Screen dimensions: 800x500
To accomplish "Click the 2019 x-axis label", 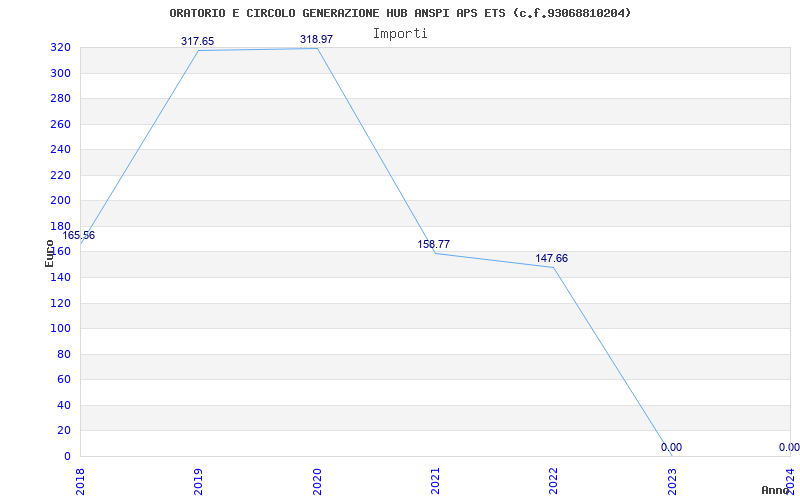I will click(x=198, y=480).
